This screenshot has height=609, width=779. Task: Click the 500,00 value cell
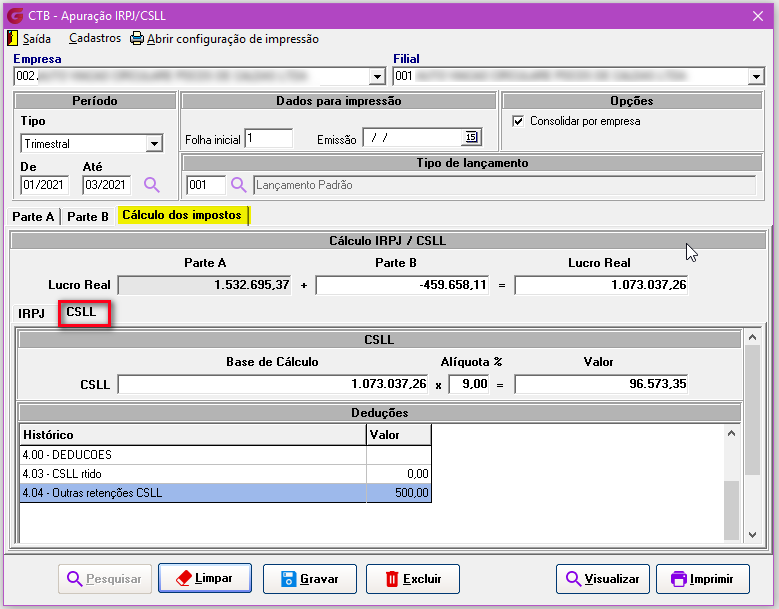pos(398,493)
